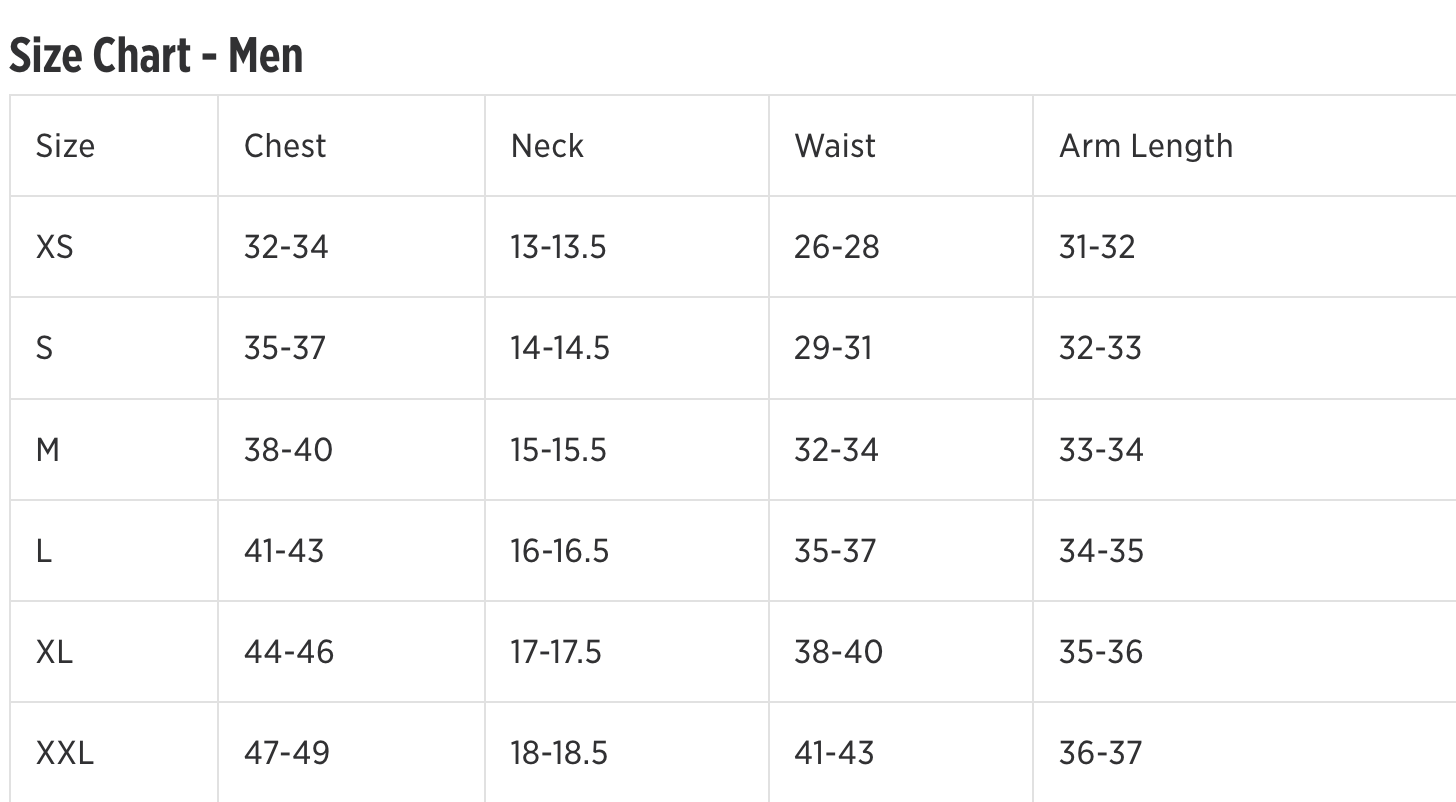Select the Chest column header
This screenshot has height=802, width=1456.
tap(285, 146)
